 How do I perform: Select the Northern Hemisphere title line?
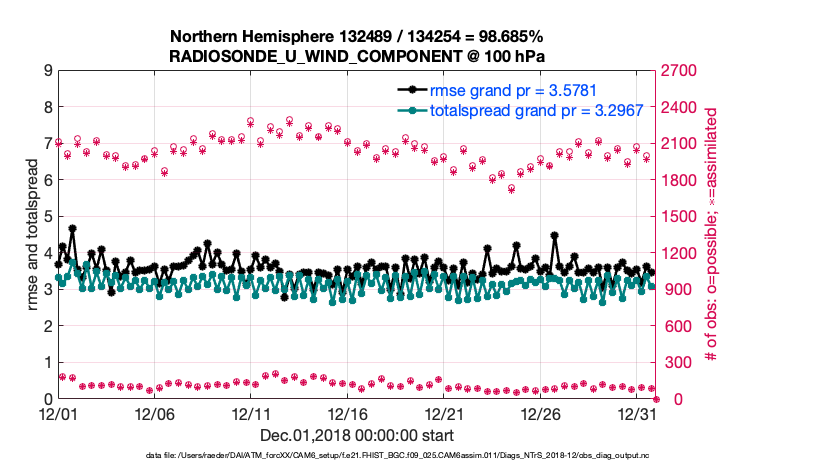[x=356, y=35]
